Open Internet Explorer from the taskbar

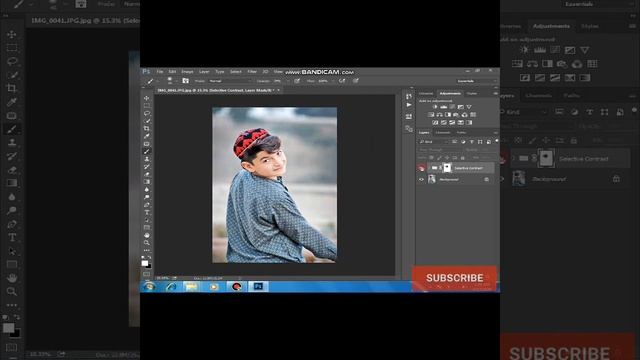[171, 287]
